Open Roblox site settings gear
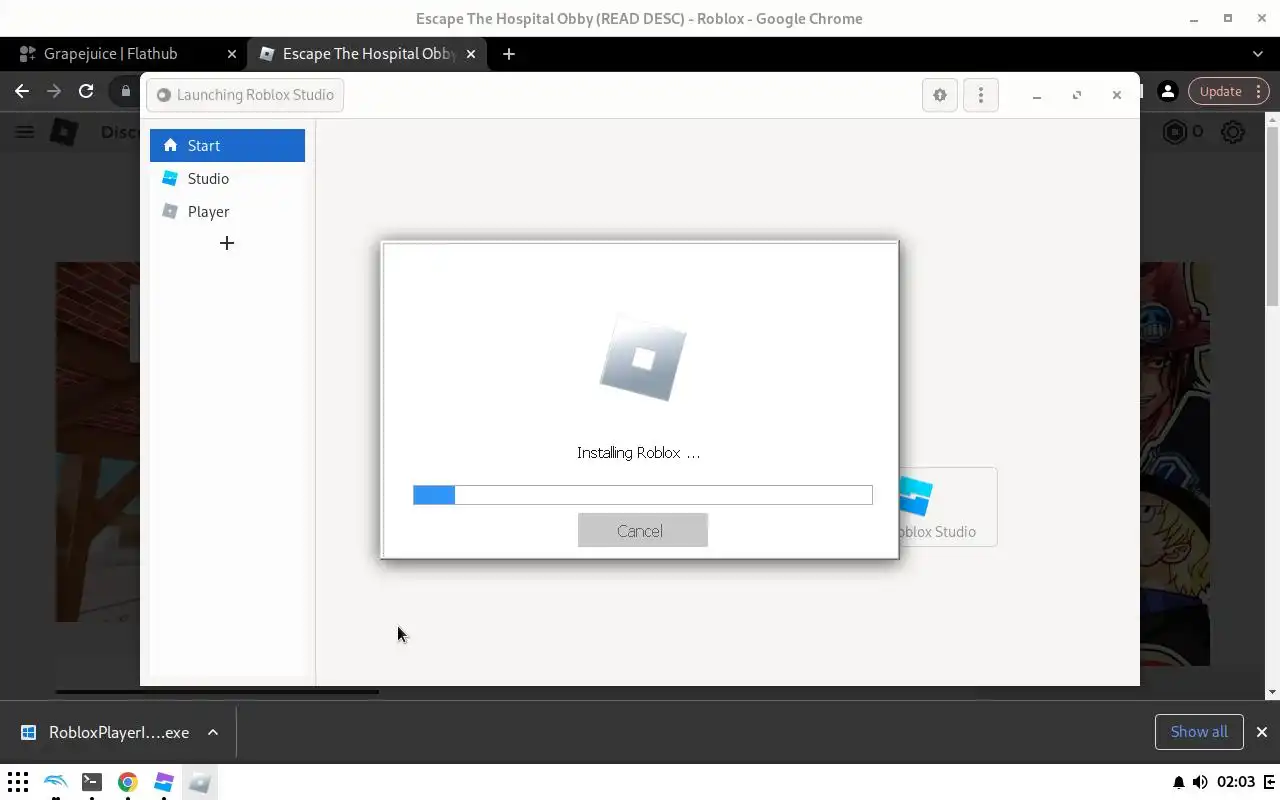This screenshot has width=1280, height=800. coord(1233,132)
